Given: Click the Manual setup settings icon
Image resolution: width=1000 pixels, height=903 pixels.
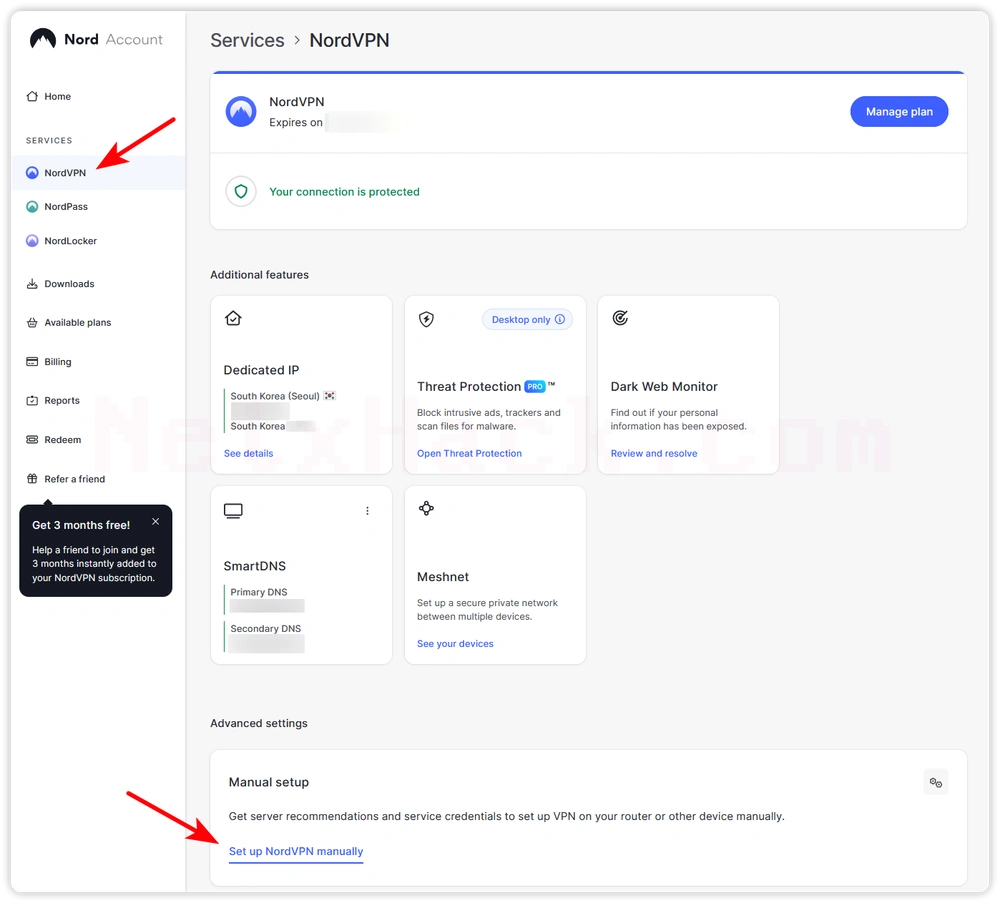Looking at the screenshot, I should 936,782.
